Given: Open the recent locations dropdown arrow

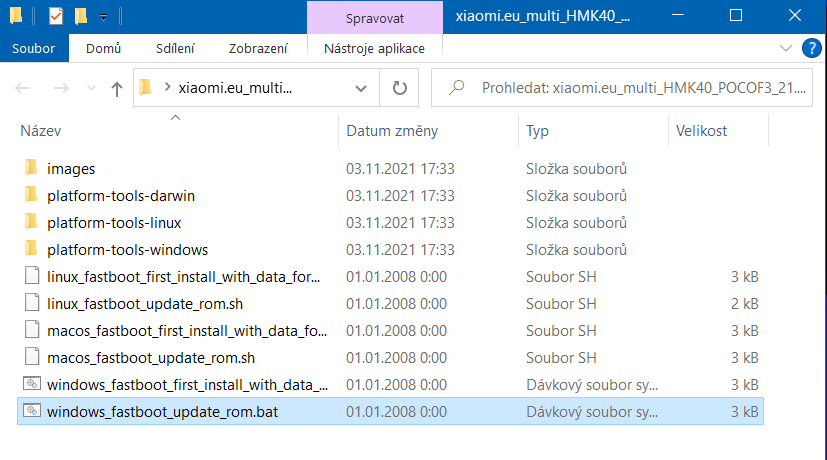Looking at the screenshot, I should pos(91,88).
